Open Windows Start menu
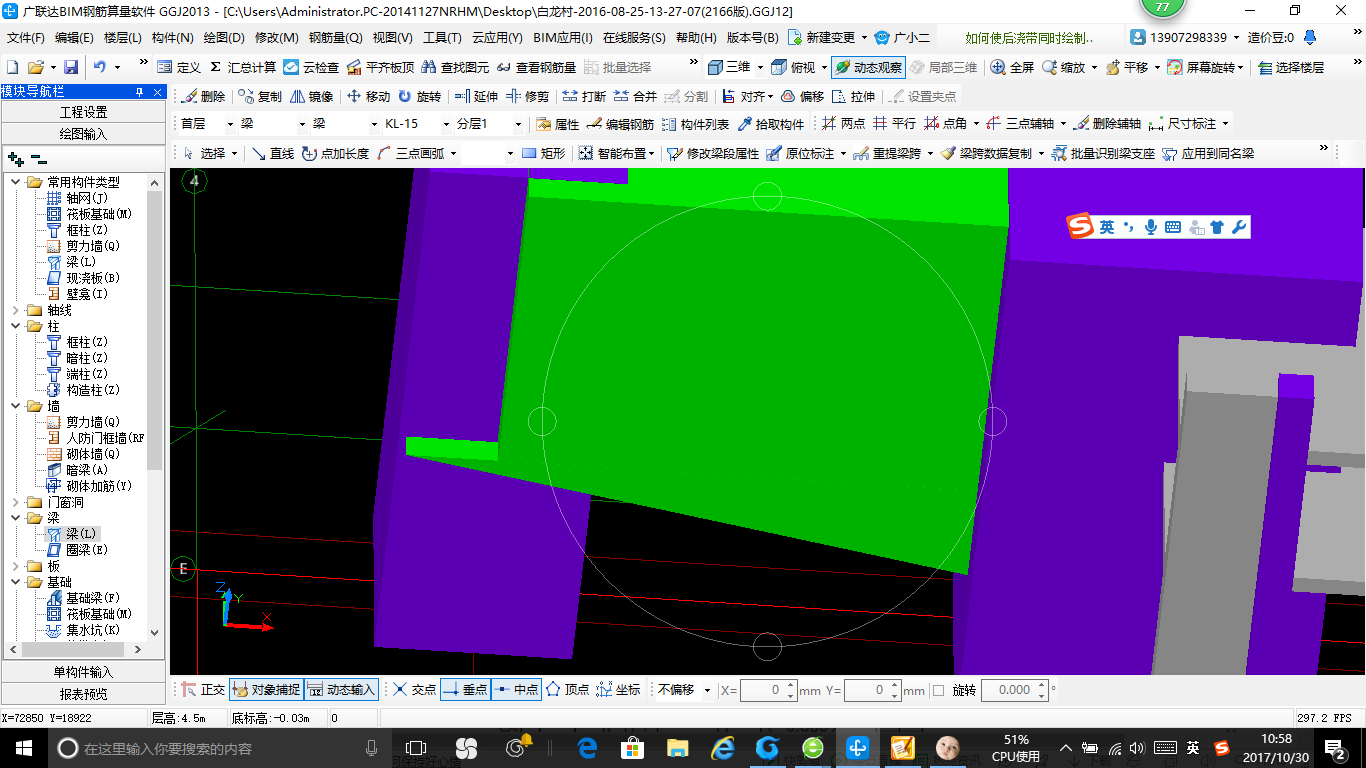 point(22,747)
